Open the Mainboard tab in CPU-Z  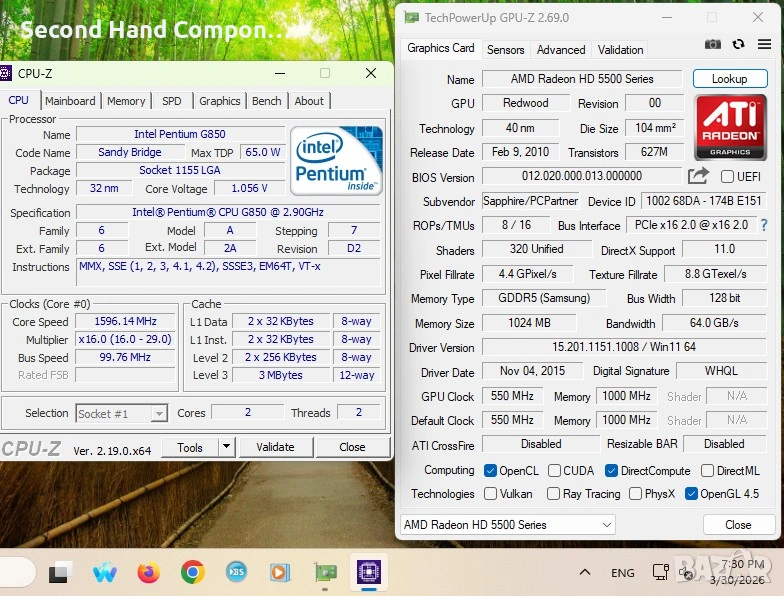pos(70,101)
